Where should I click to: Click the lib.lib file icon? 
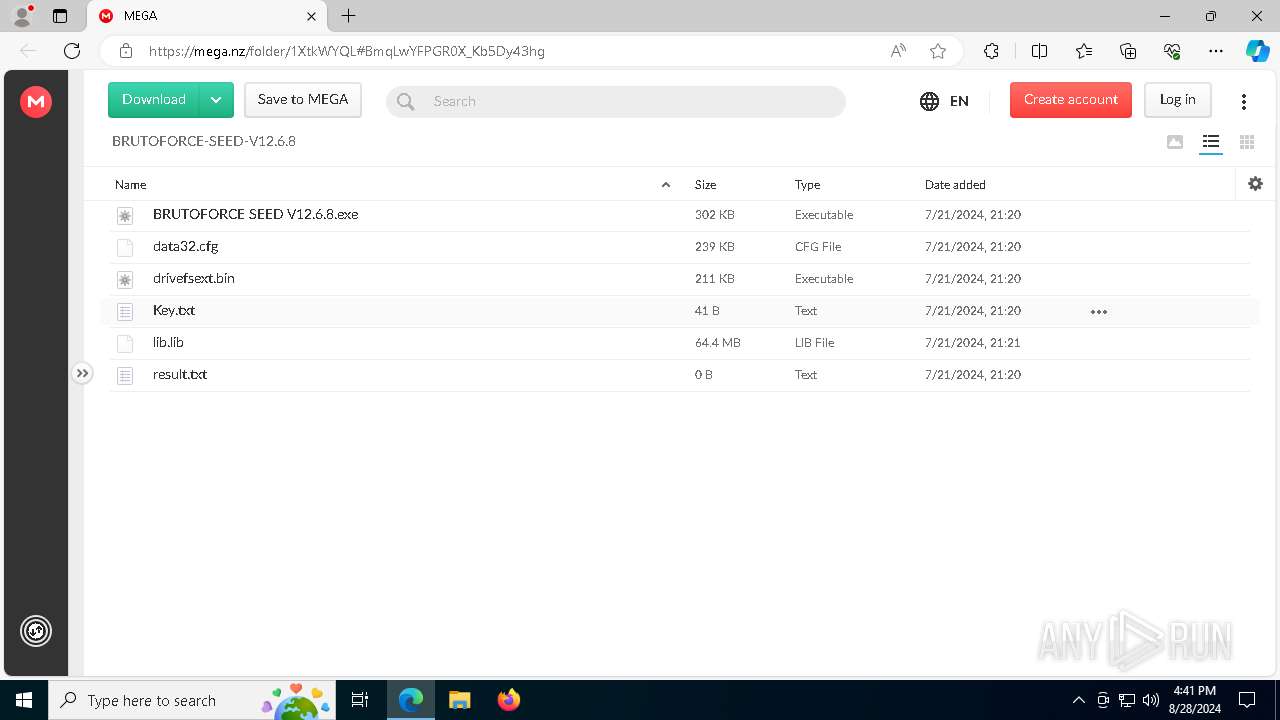[x=125, y=343]
